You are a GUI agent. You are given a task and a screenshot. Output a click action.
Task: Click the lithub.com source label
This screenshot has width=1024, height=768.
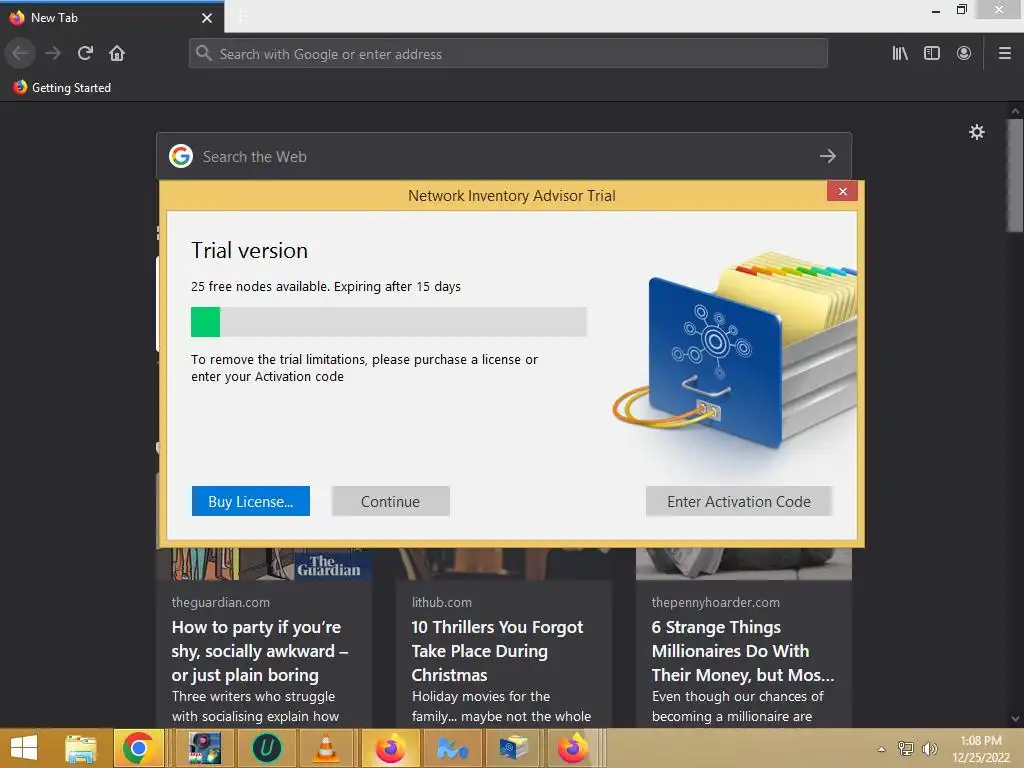[441, 602]
